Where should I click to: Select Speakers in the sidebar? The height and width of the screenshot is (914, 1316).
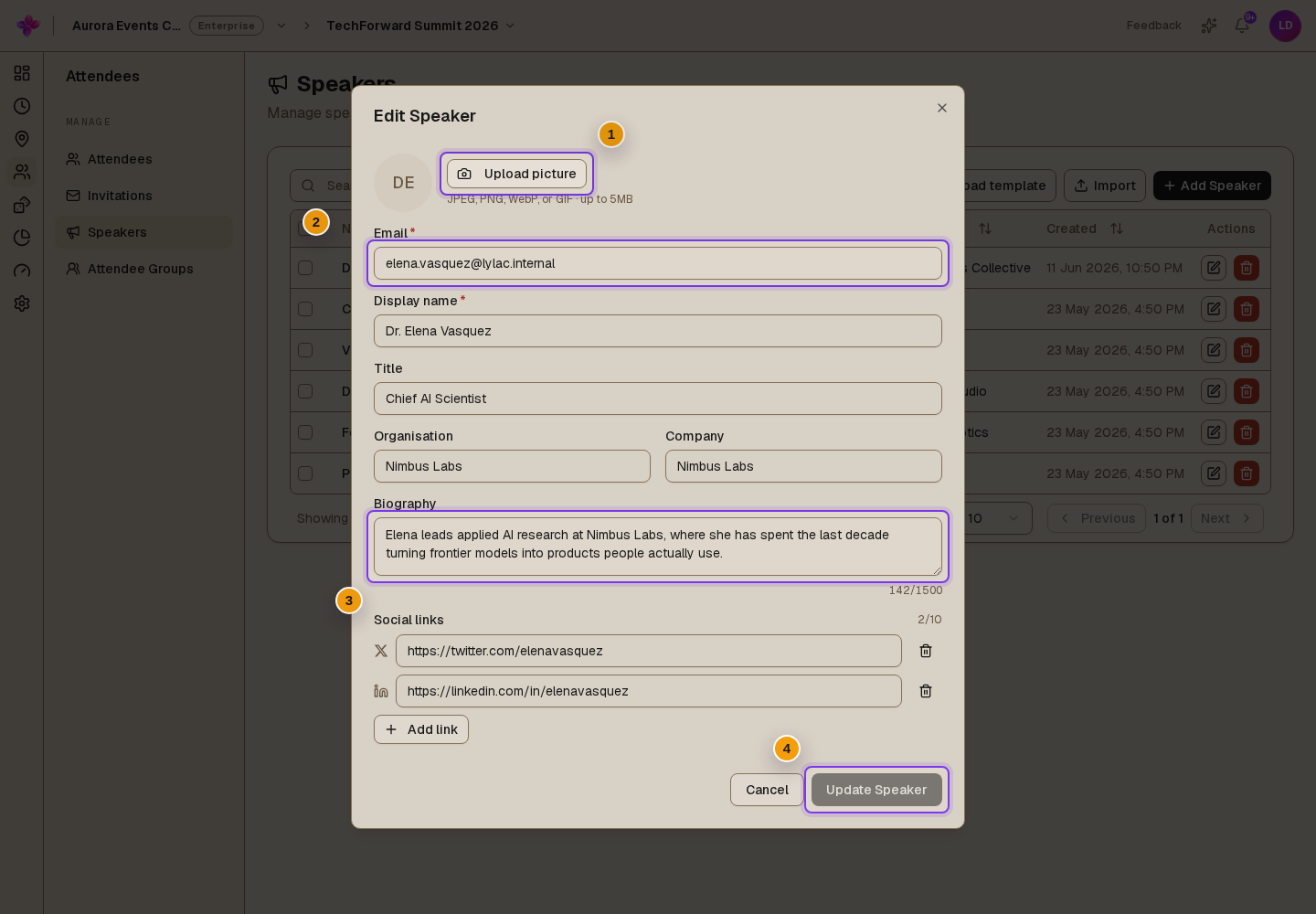coord(144,232)
